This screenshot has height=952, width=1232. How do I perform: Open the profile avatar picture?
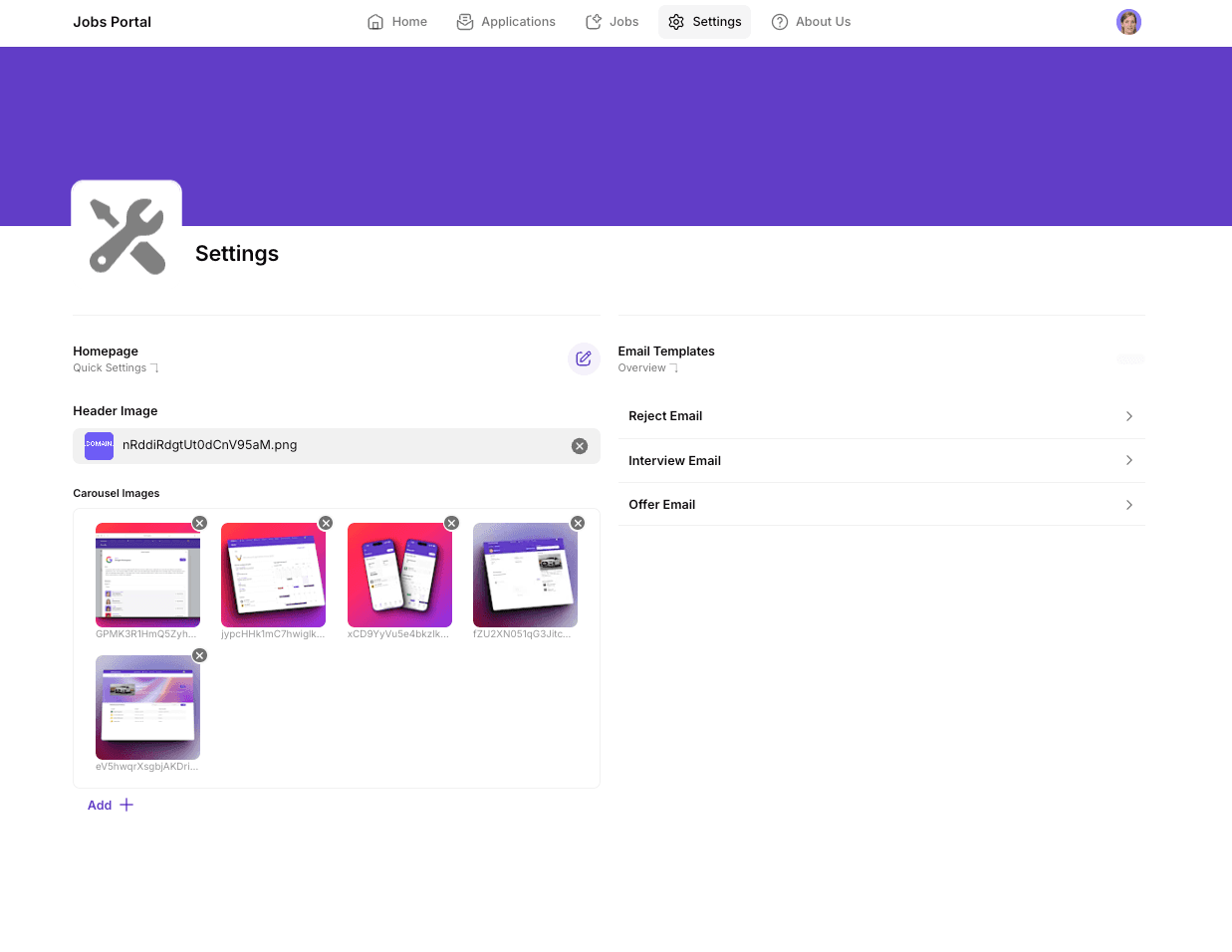(1128, 21)
